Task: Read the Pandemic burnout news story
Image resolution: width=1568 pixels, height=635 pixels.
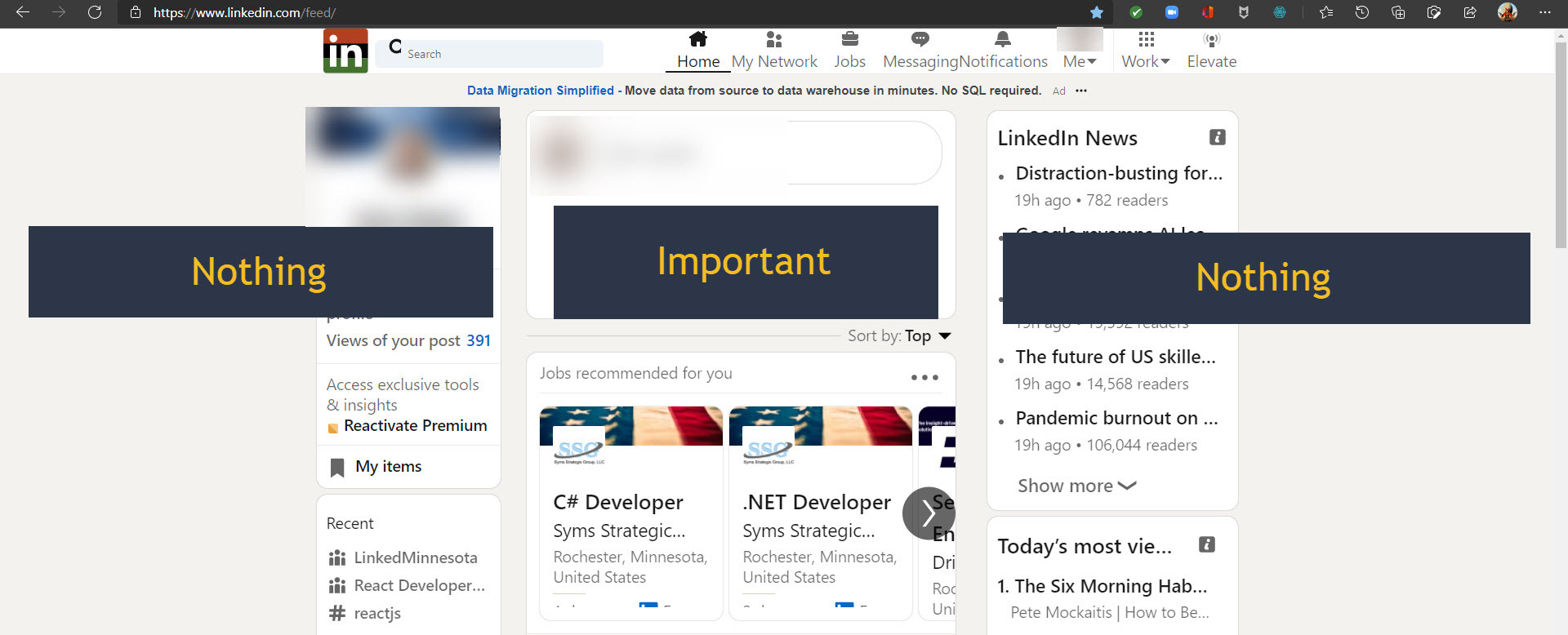Action: (x=1116, y=418)
